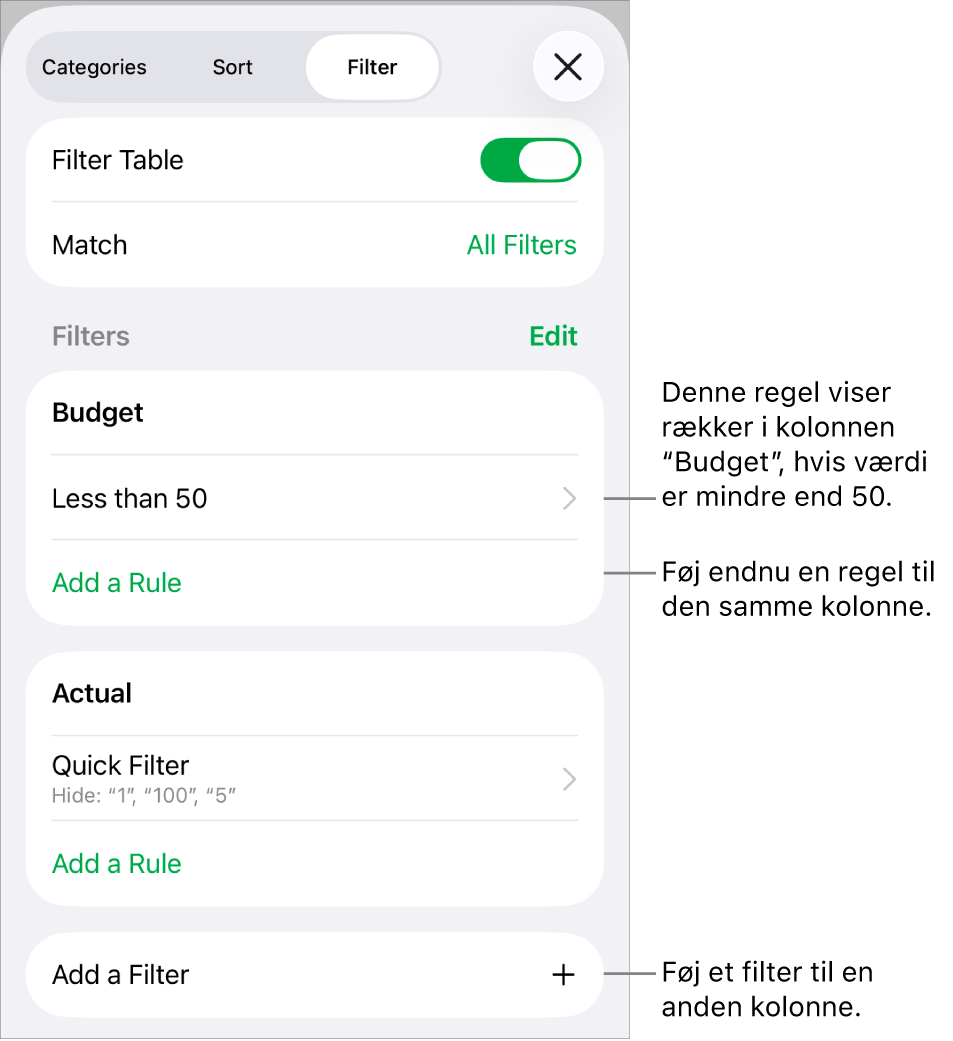Select the Filter tab
The width and height of the screenshot is (953, 1041).
pyautogui.click(x=372, y=67)
